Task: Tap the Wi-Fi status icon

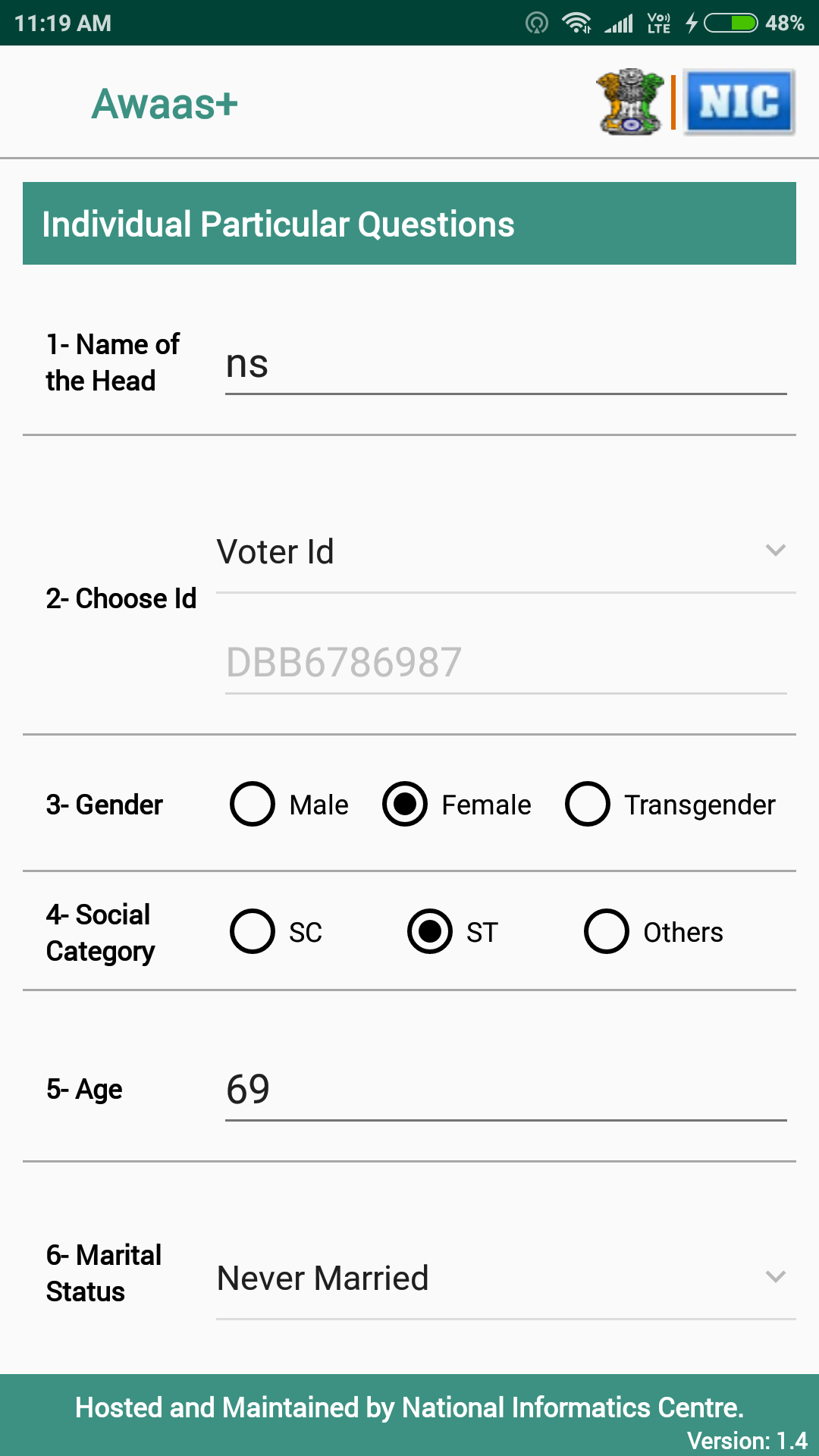Action: tap(576, 23)
